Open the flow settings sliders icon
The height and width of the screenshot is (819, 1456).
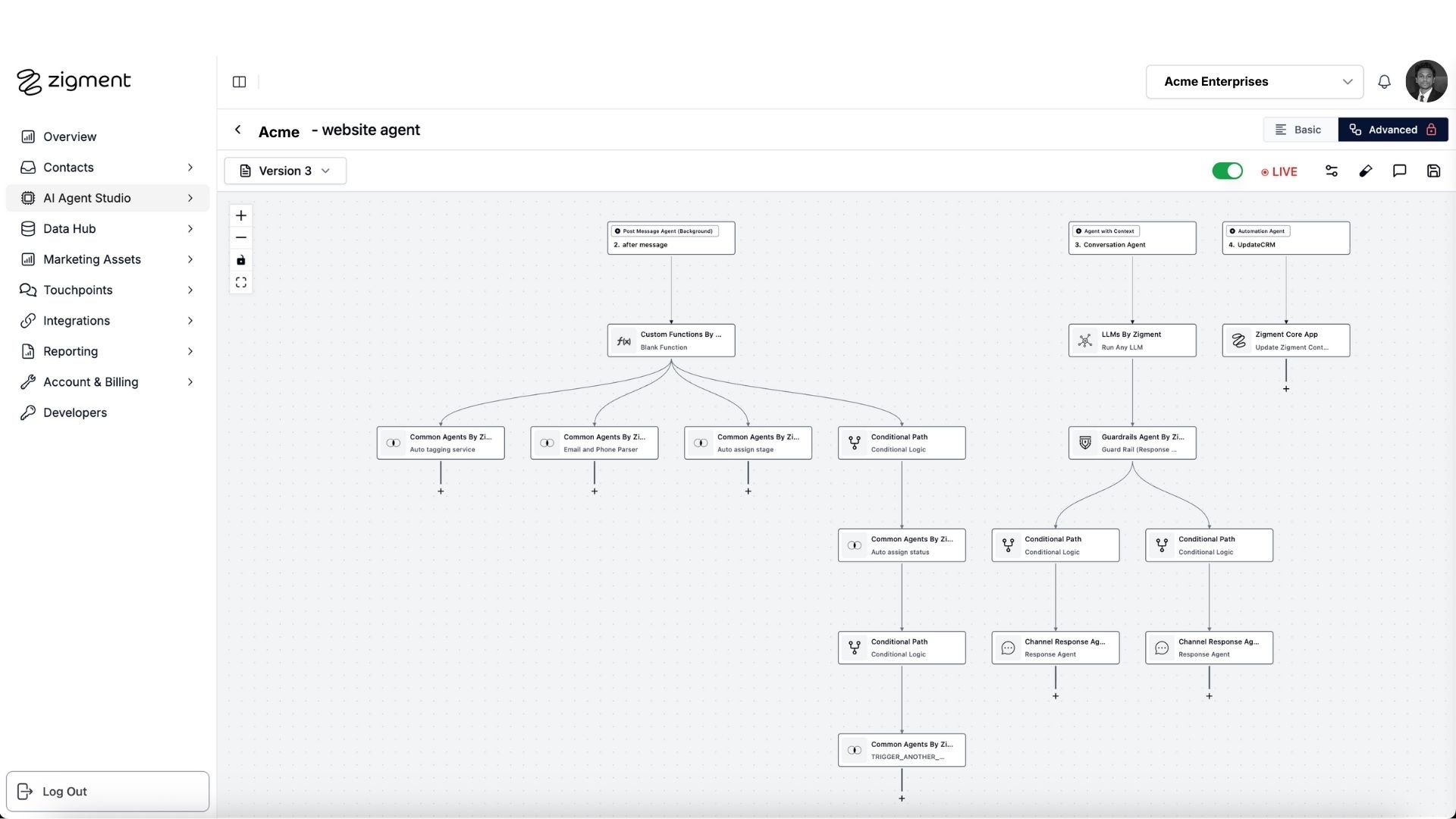[x=1332, y=171]
